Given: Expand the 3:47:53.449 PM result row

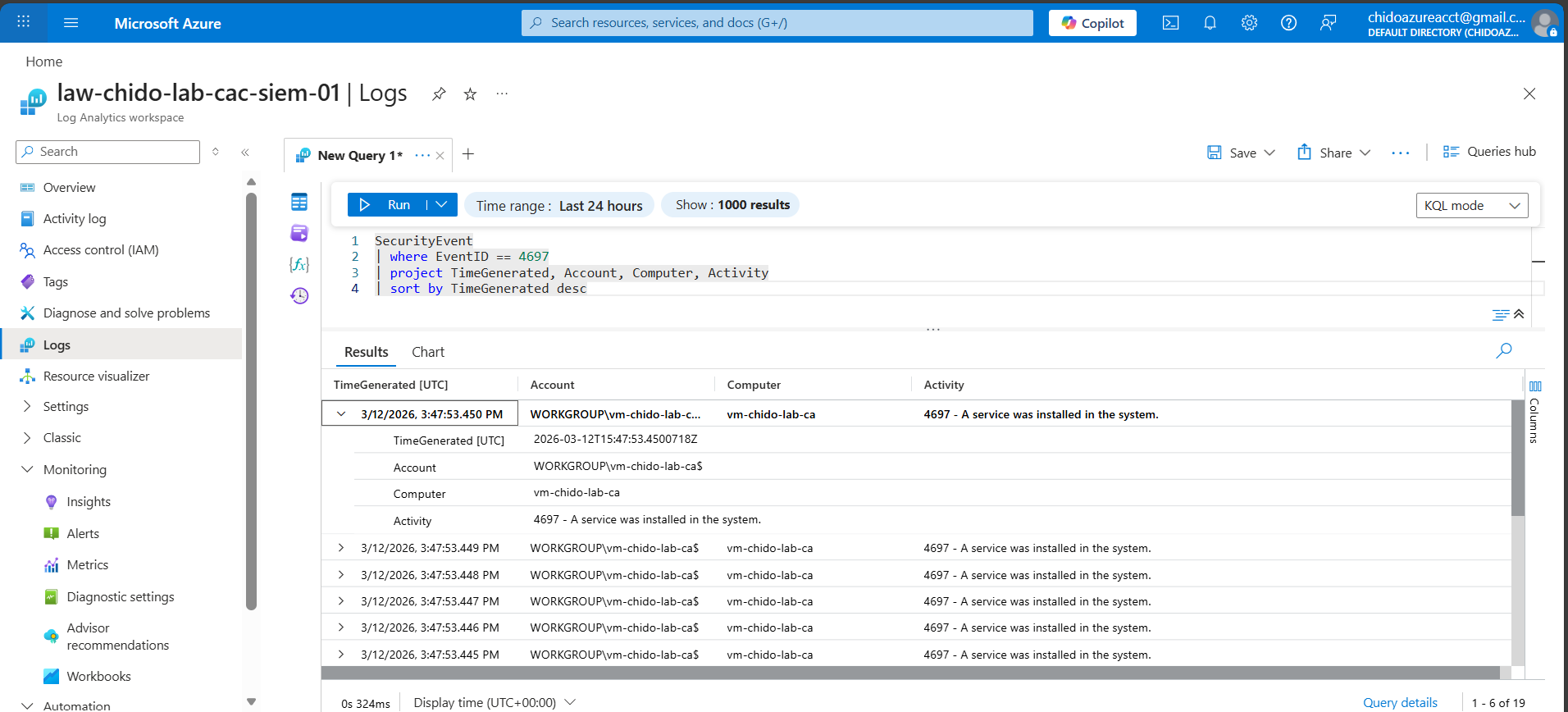Looking at the screenshot, I should 341,548.
